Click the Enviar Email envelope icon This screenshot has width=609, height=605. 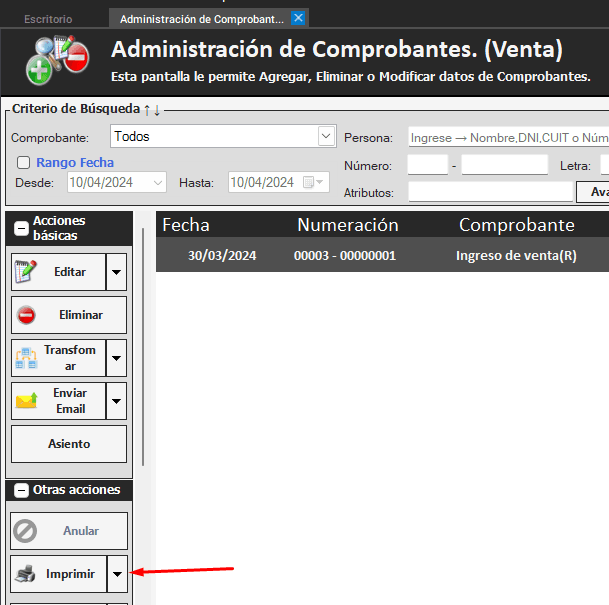pos(27,401)
